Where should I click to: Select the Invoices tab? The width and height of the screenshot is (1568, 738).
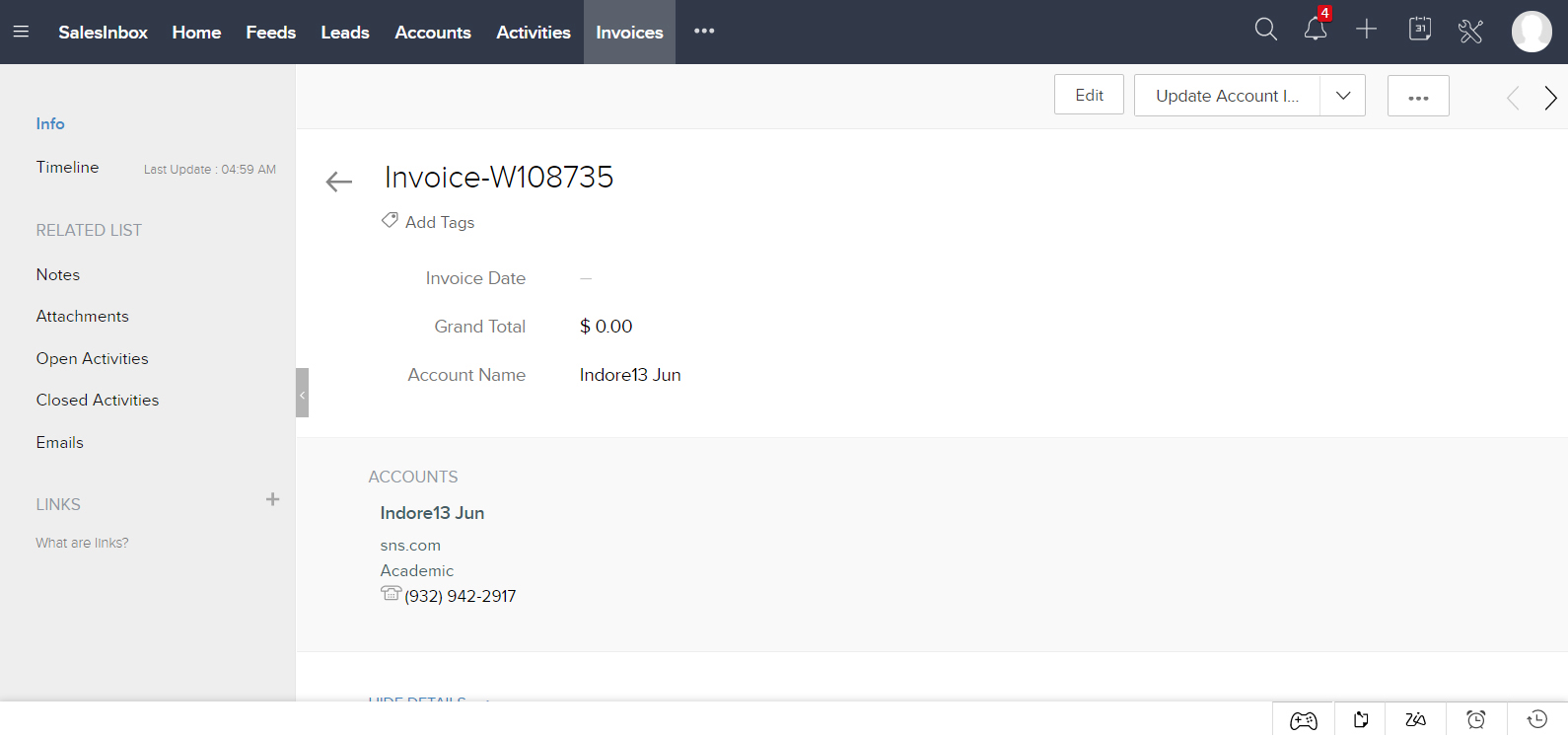click(x=629, y=33)
